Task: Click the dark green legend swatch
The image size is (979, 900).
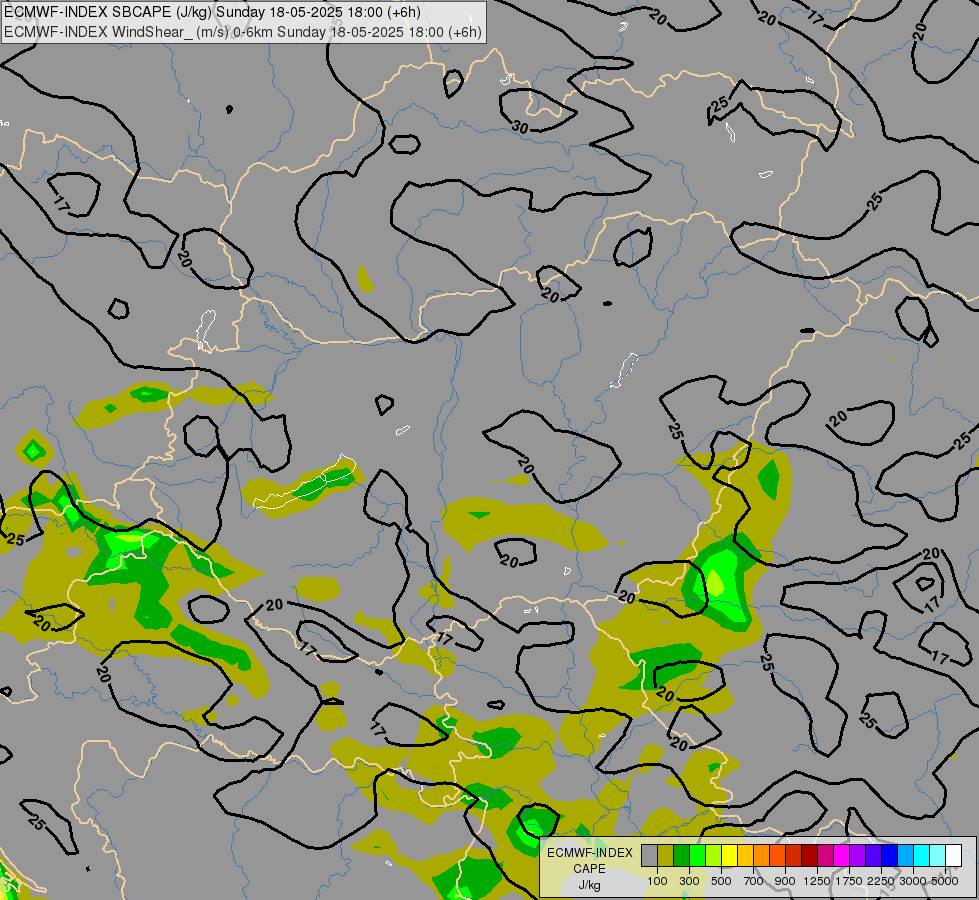Action: tap(681, 856)
